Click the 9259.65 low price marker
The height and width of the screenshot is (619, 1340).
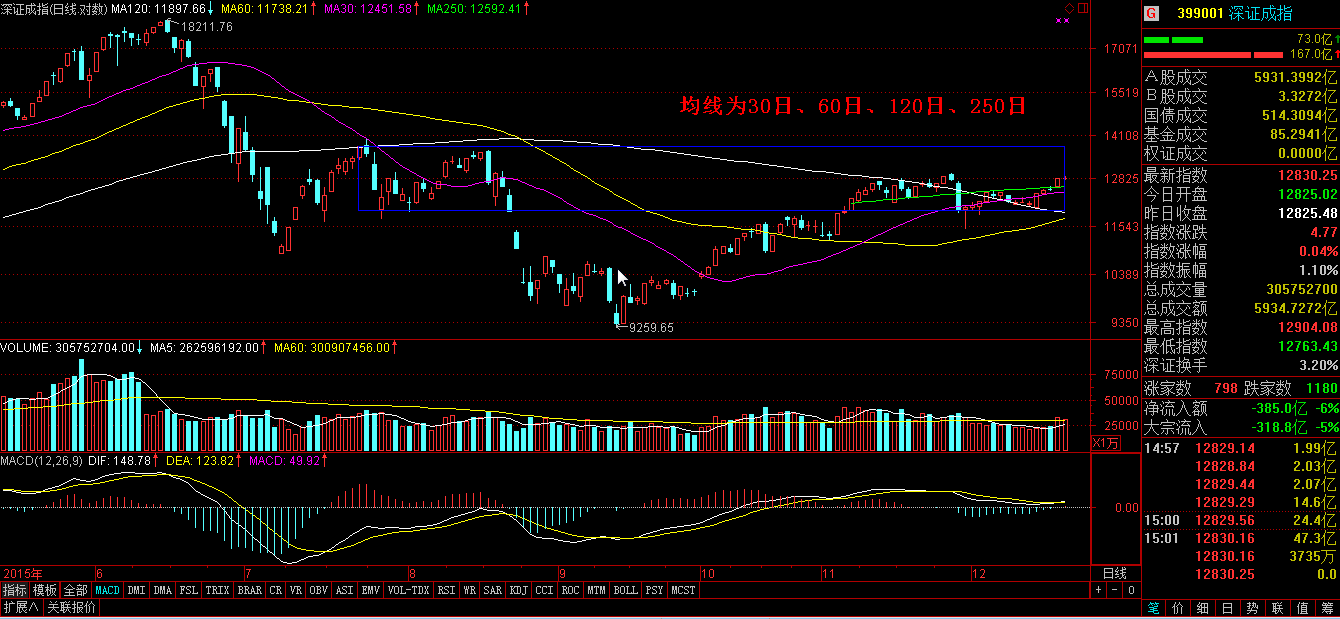(x=650, y=327)
